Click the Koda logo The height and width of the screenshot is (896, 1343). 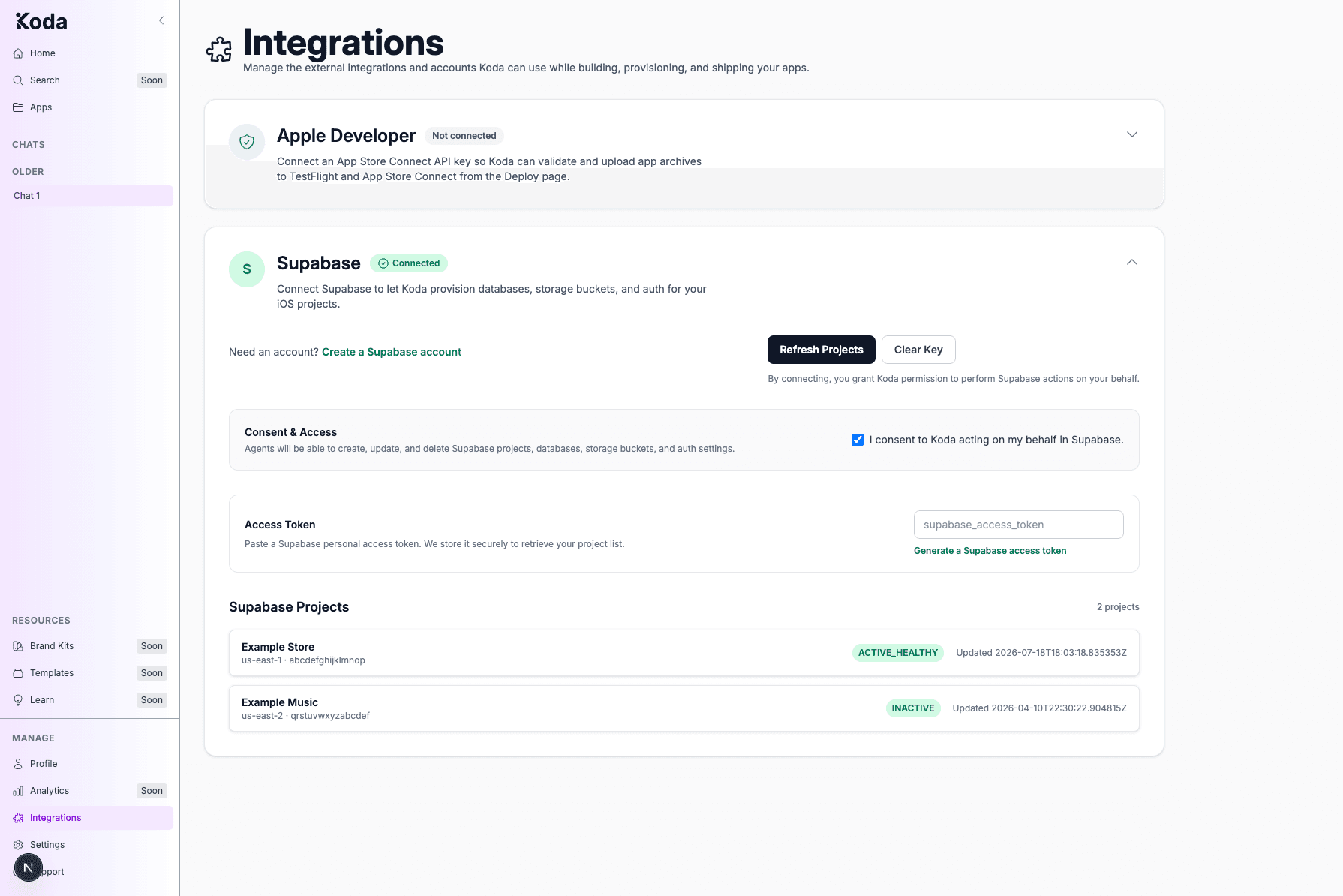point(41,21)
